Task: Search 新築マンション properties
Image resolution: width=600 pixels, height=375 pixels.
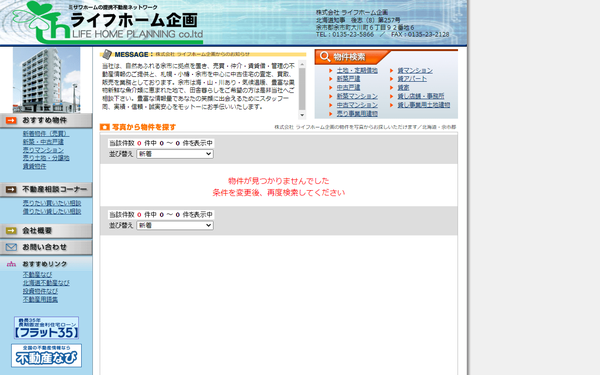Action: point(357,96)
